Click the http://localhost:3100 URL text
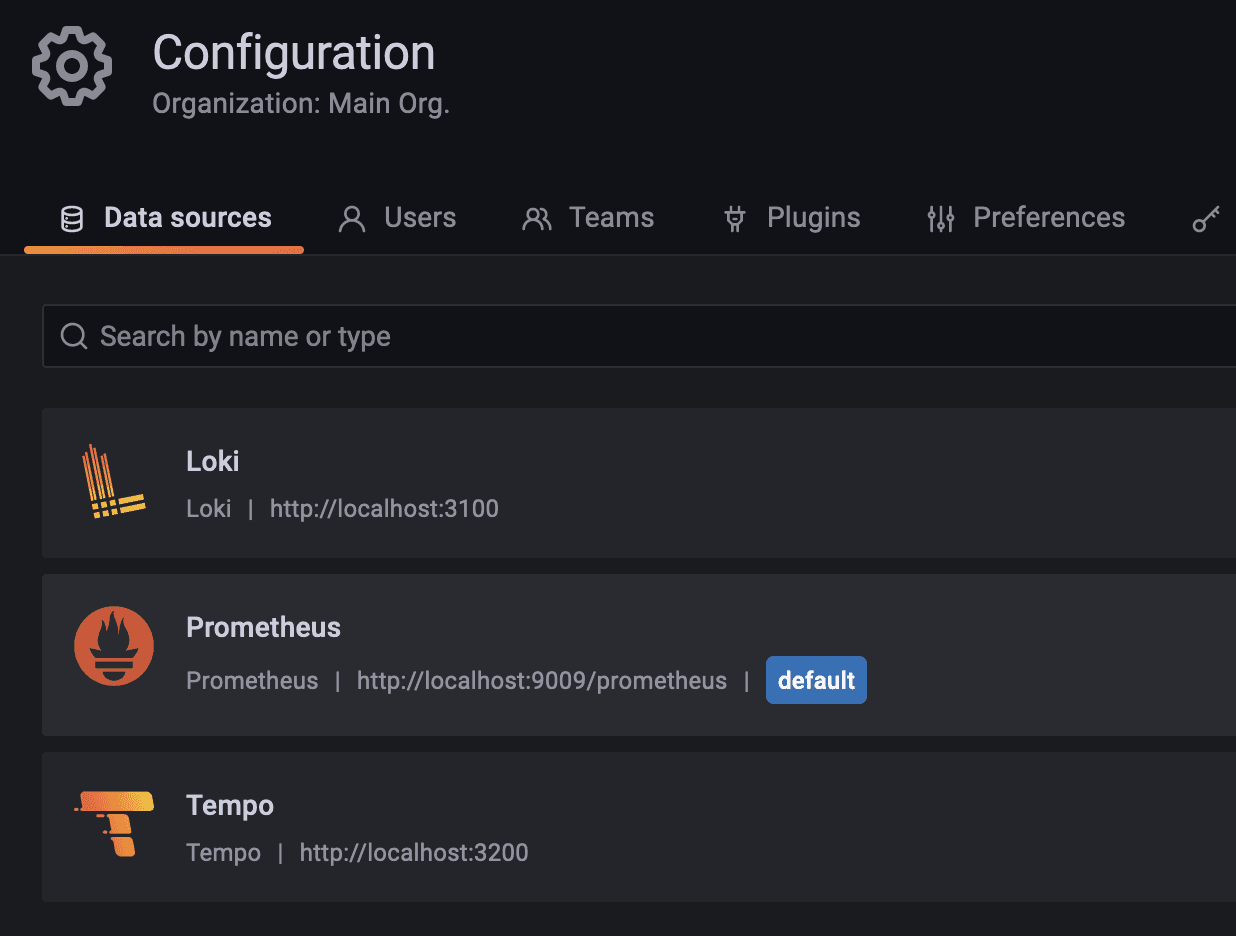The width and height of the screenshot is (1236, 936). coord(384,509)
